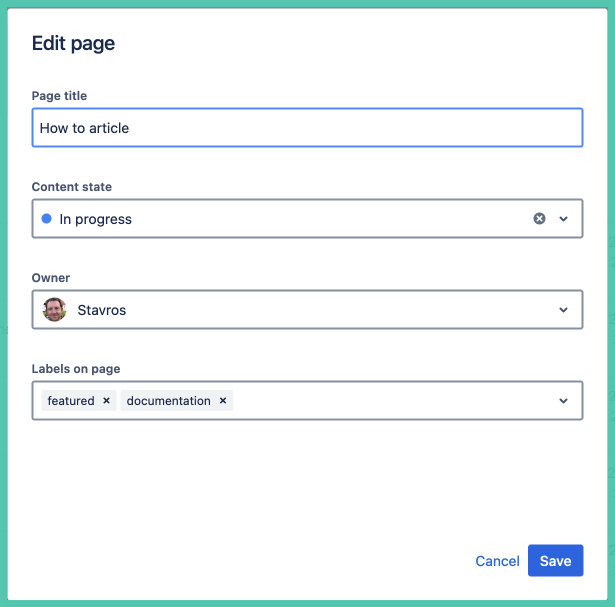Cancel editing the page
Image resolution: width=615 pixels, height=607 pixels.
(497, 561)
